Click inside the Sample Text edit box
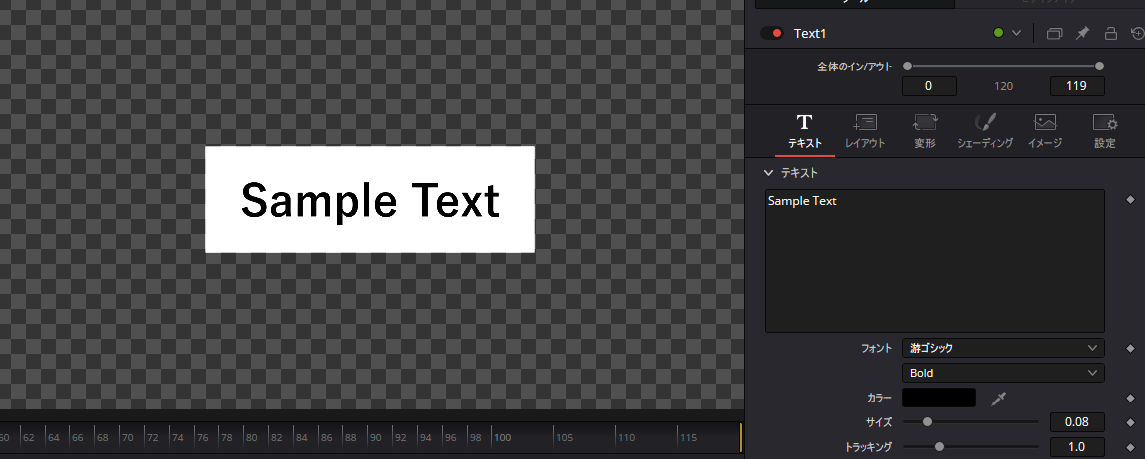 pos(935,261)
